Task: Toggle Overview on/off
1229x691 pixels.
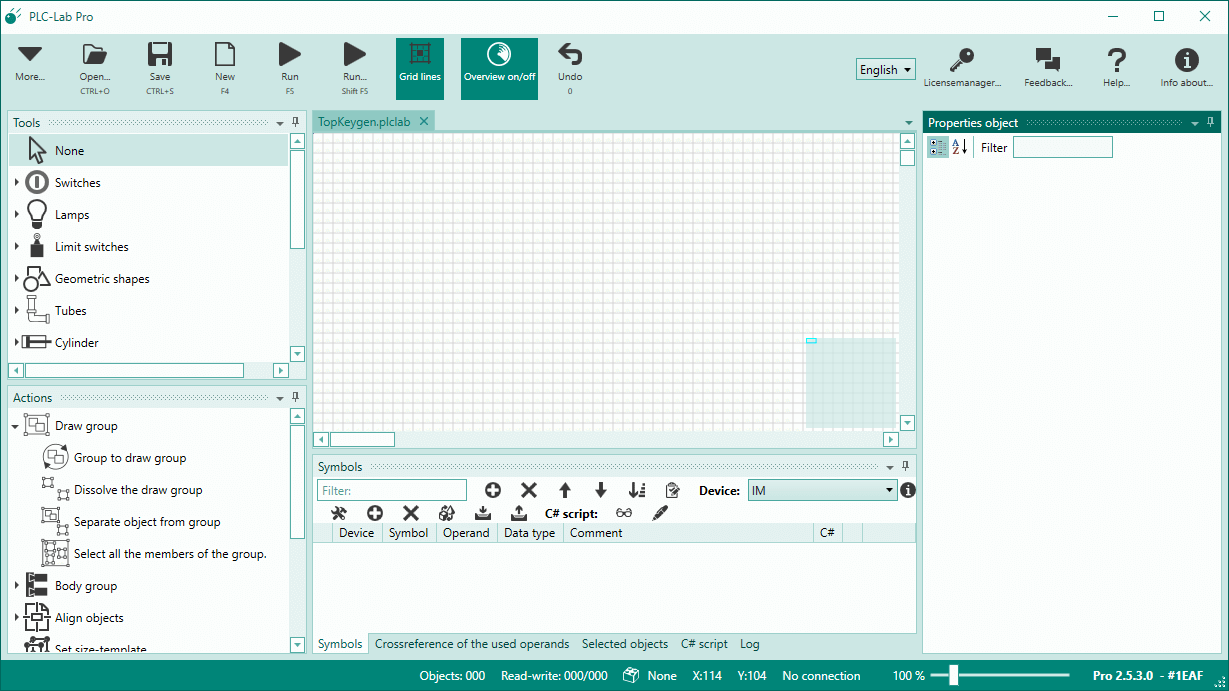Action: [499, 68]
